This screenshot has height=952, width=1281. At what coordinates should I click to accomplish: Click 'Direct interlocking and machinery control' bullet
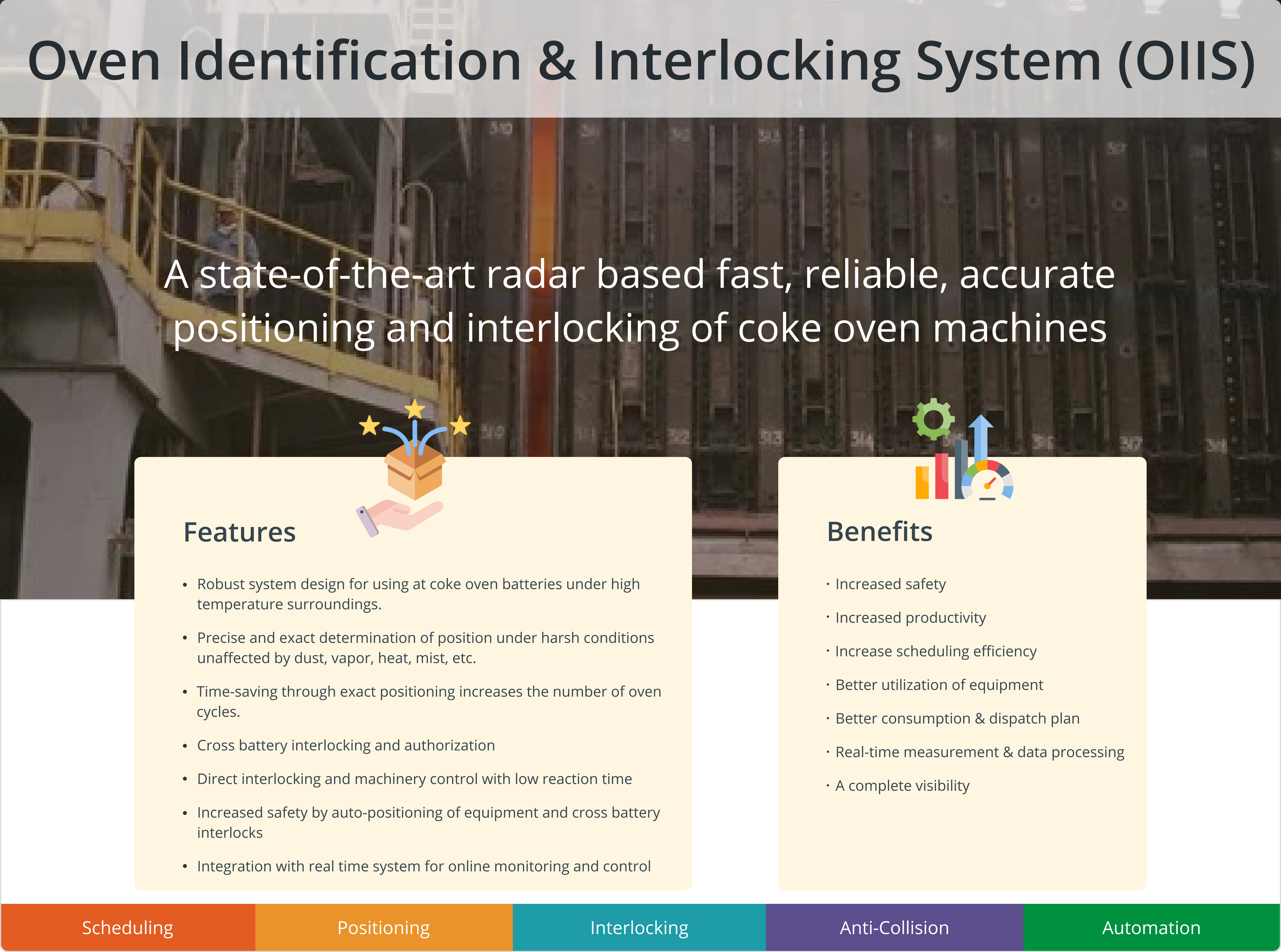(414, 779)
